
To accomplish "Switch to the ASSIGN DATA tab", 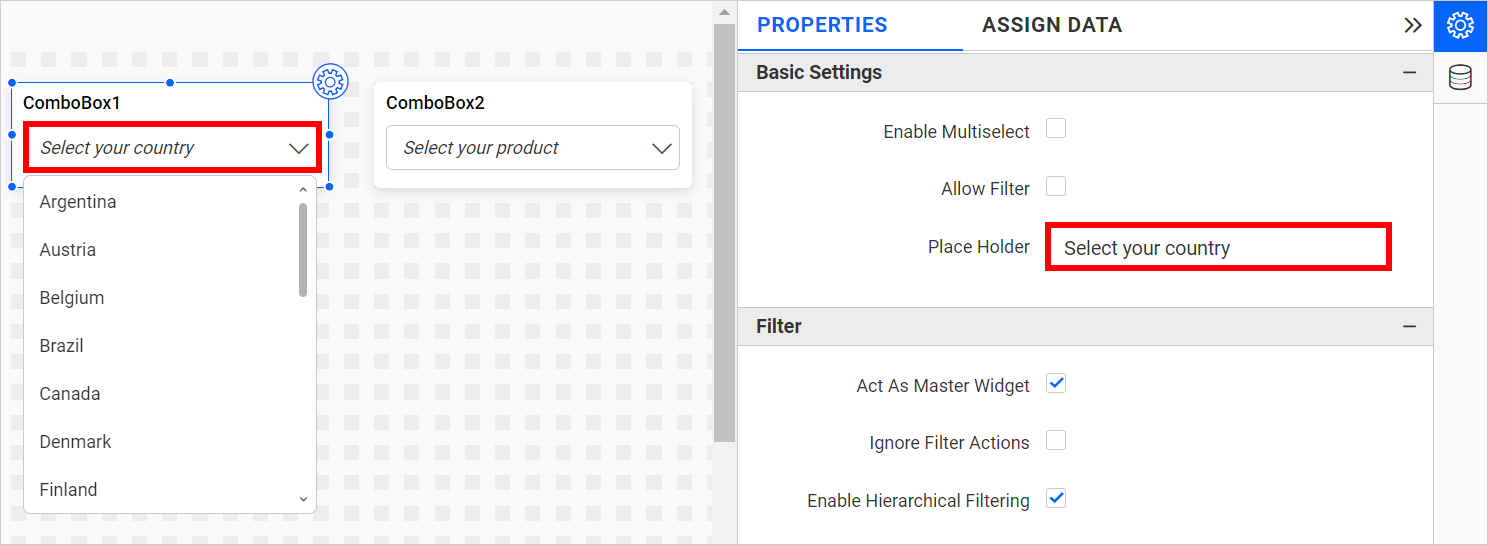I will (x=1052, y=26).
